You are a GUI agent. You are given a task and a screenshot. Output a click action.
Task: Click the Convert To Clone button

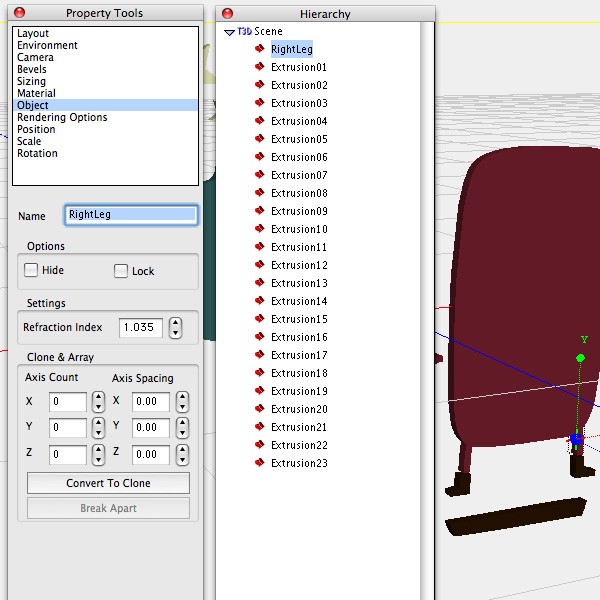click(108, 483)
